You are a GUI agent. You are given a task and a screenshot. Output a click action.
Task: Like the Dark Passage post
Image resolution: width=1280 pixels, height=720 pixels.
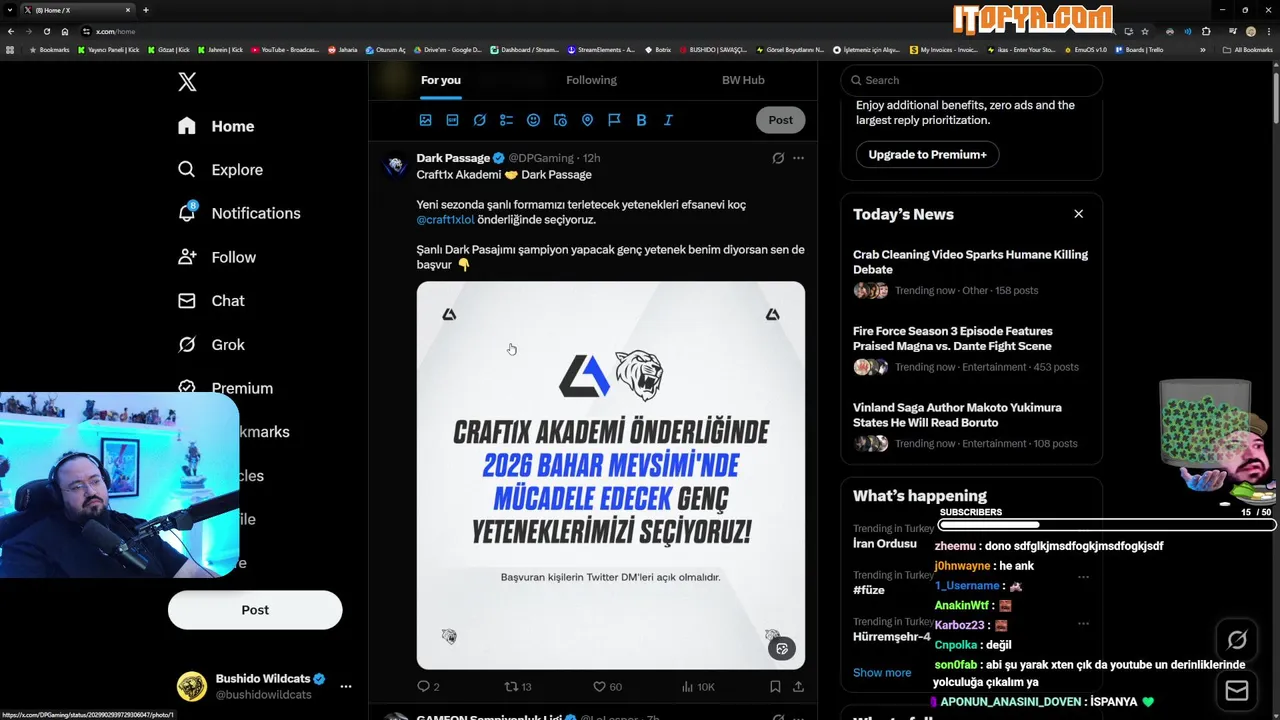pyautogui.click(x=607, y=687)
